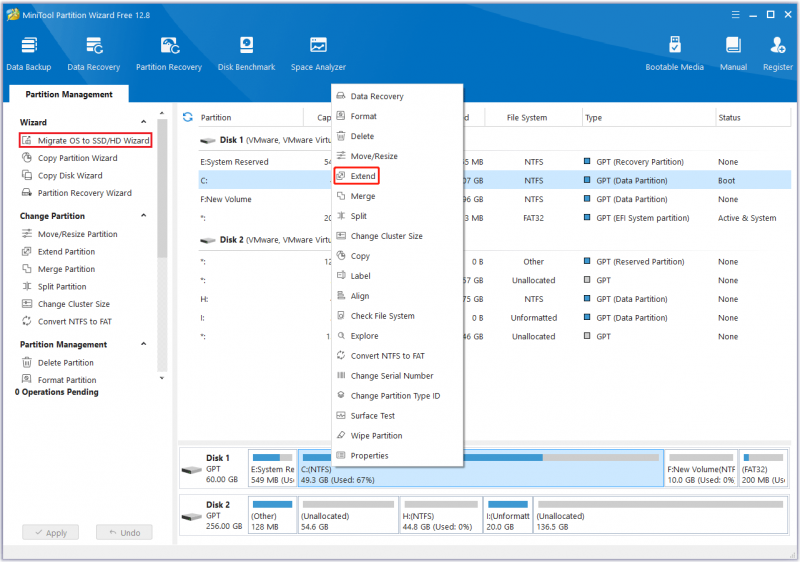800x562 pixels.
Task: Open Copy Disk Wizard in the sidebar
Action: point(62,175)
